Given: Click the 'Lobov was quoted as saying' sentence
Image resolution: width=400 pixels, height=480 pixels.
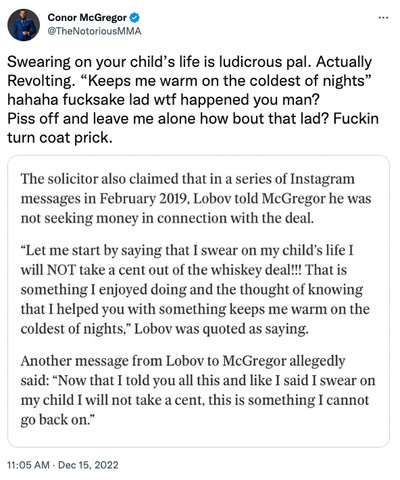Looking at the screenshot, I should coord(221,329).
